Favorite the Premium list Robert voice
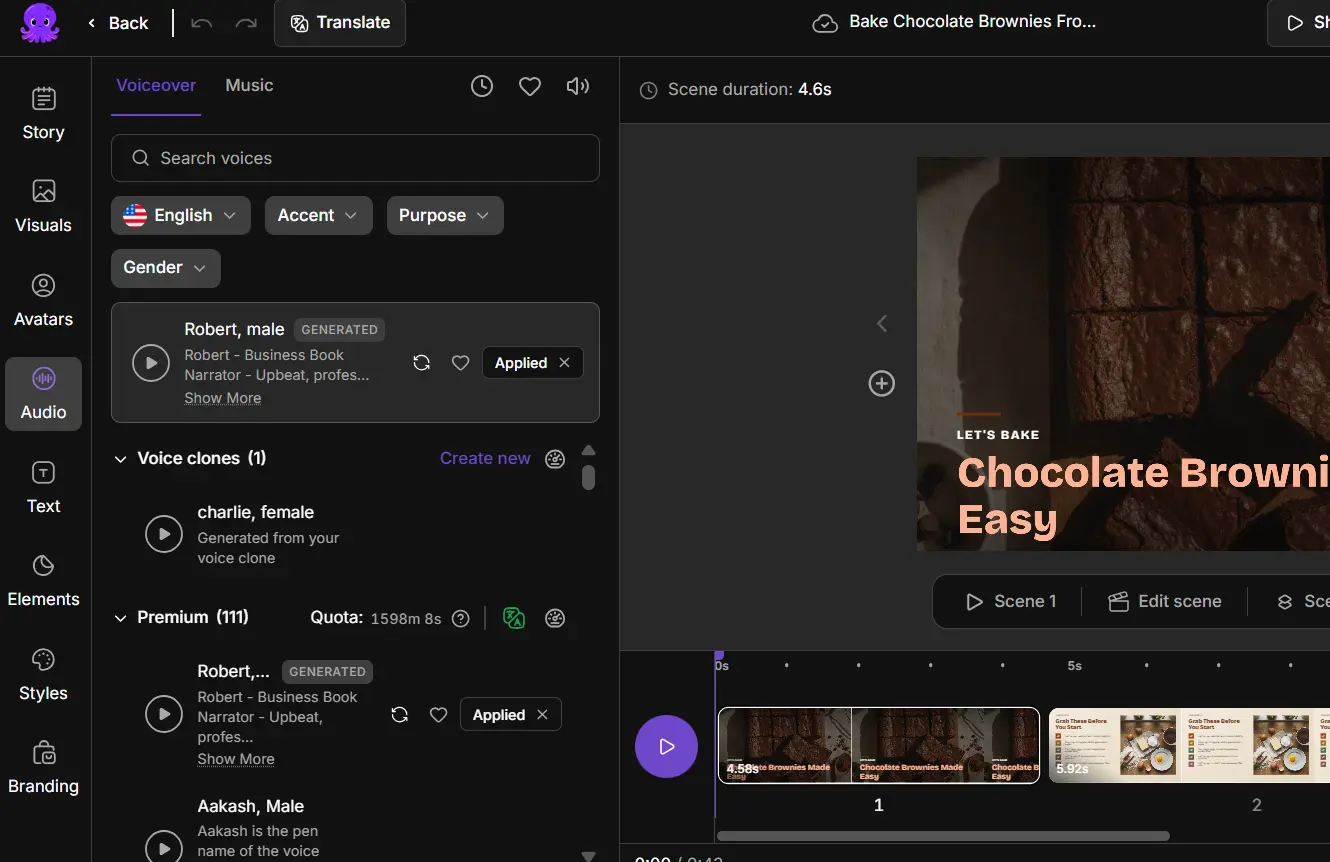Image resolution: width=1330 pixels, height=862 pixels. pos(438,715)
